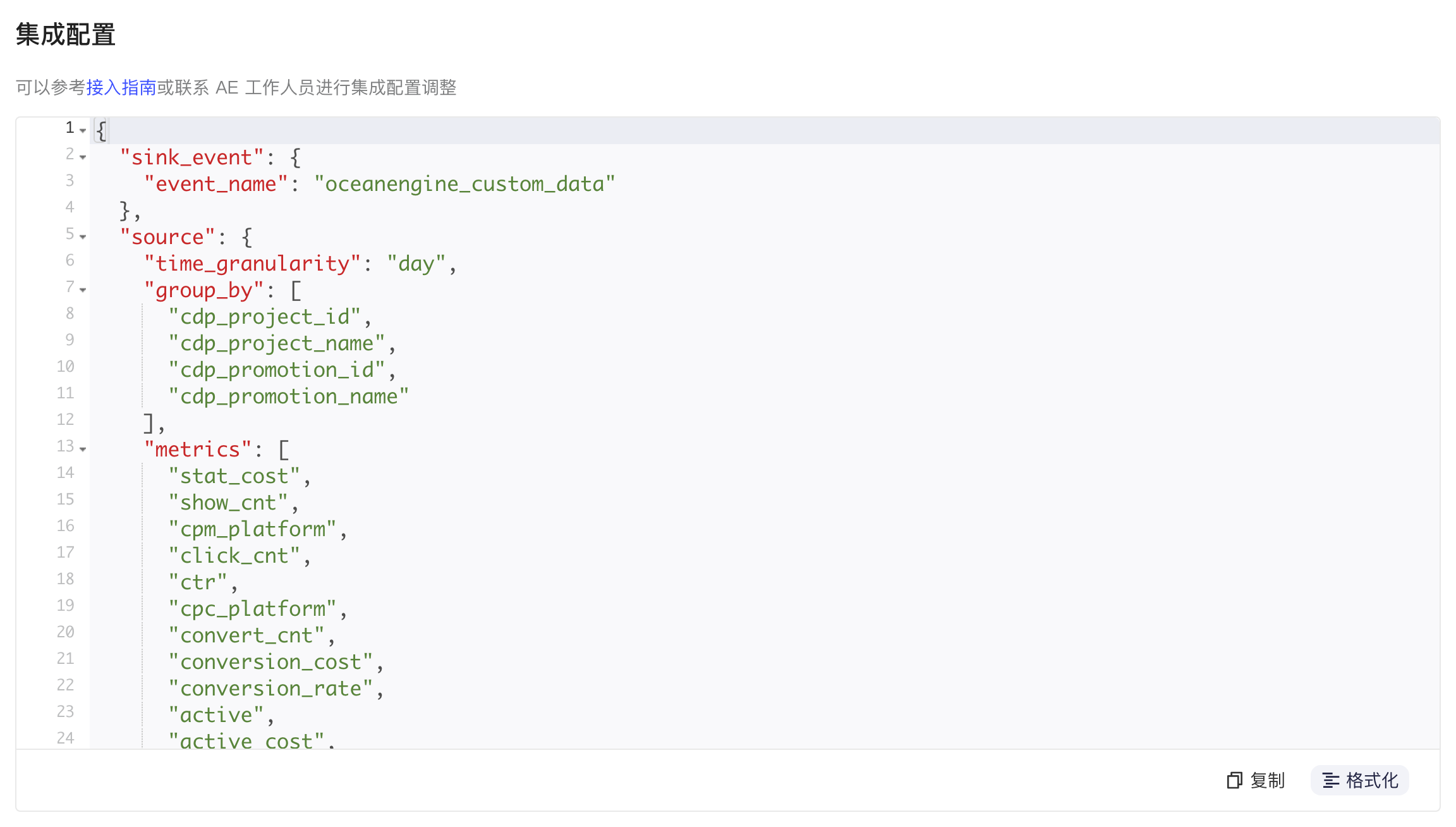
Task: Click the "cpc_platform" metric
Action: (x=252, y=608)
